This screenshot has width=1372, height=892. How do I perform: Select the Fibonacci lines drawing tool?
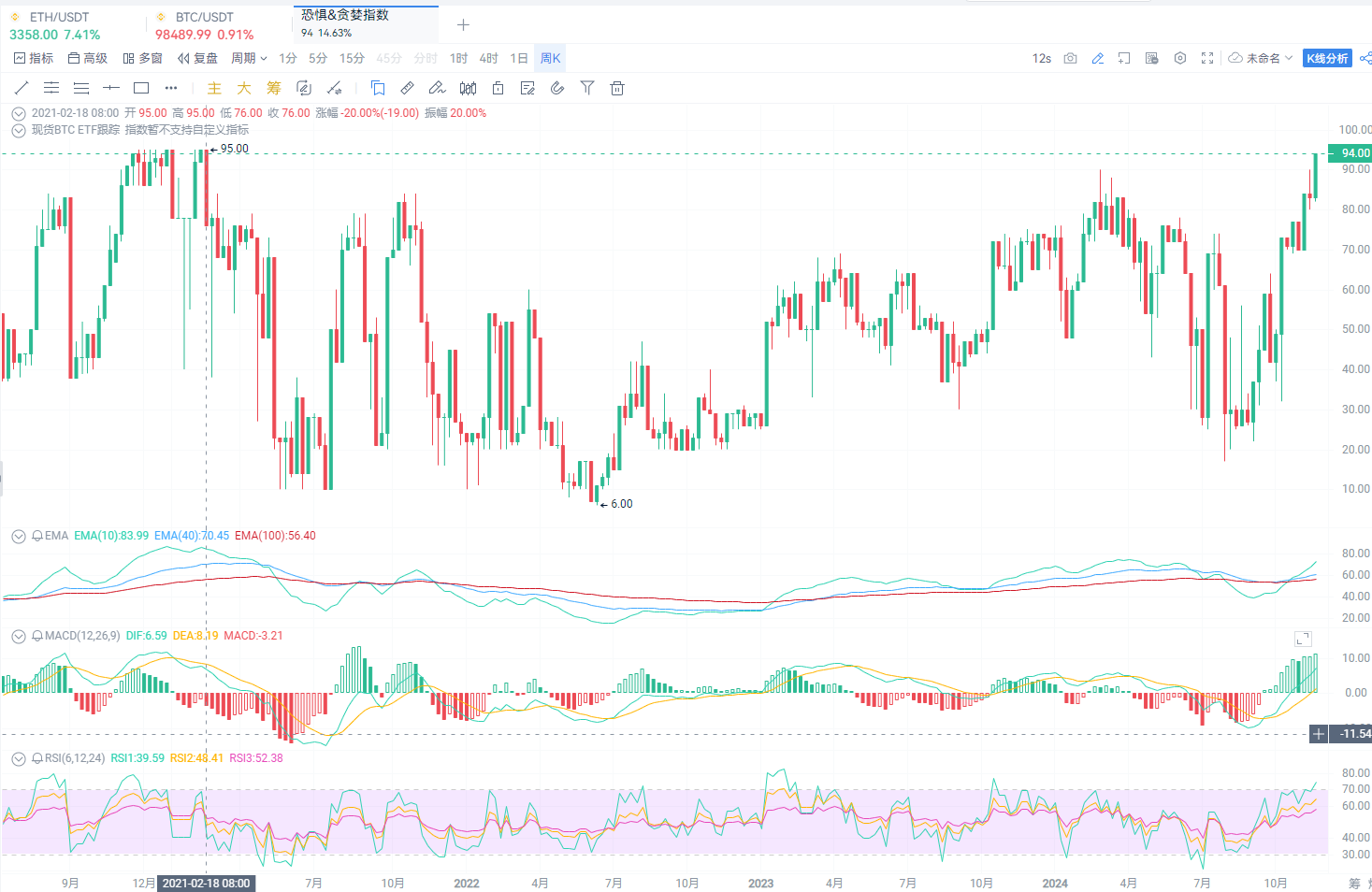[81, 88]
